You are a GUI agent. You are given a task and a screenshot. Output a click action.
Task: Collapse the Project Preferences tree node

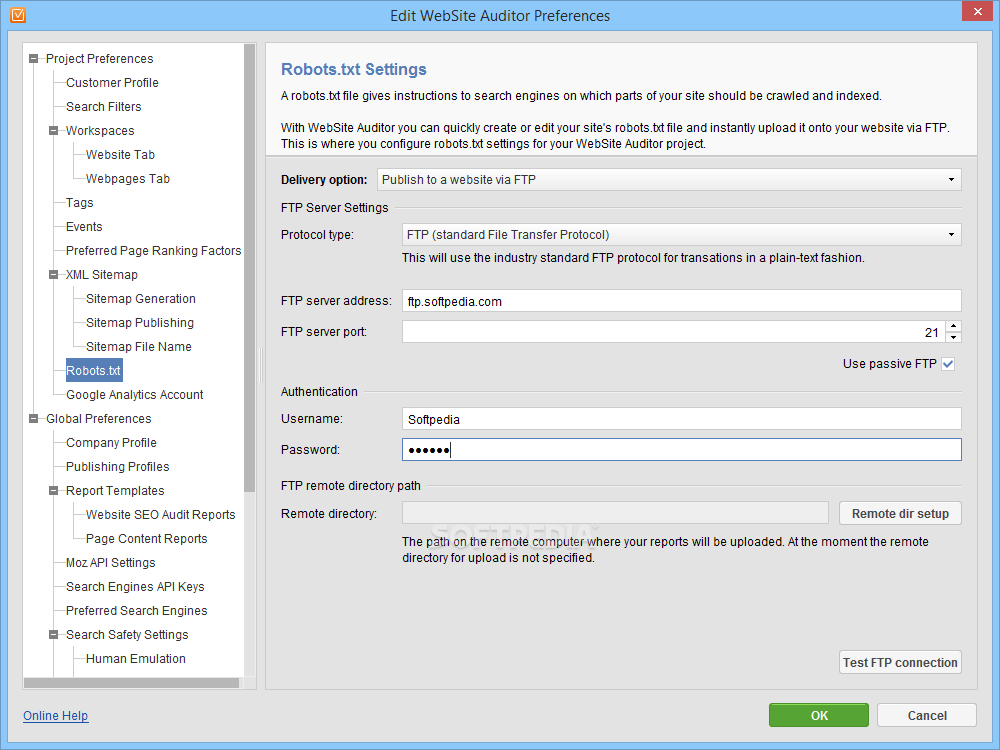point(34,59)
